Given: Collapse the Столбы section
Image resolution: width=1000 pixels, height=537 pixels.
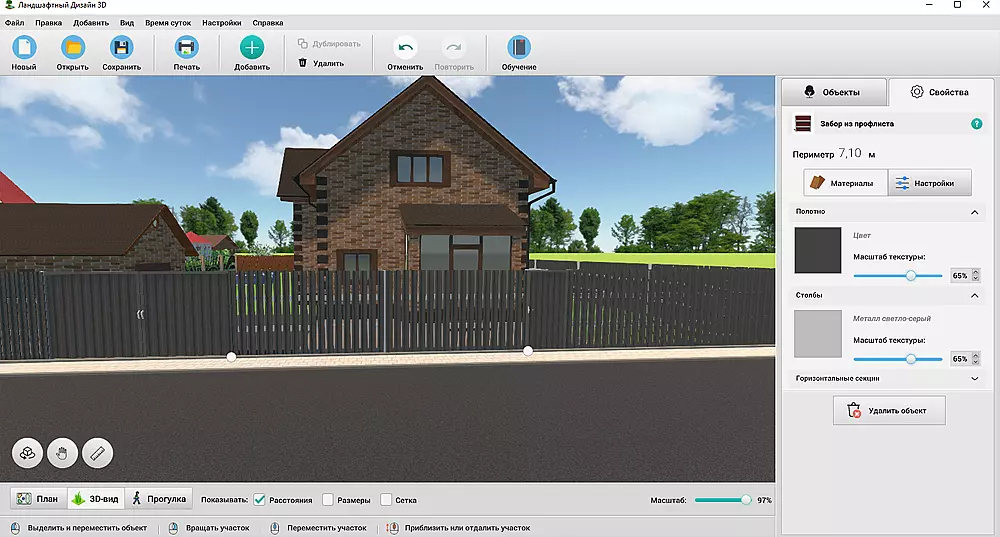Looking at the screenshot, I should tap(974, 296).
